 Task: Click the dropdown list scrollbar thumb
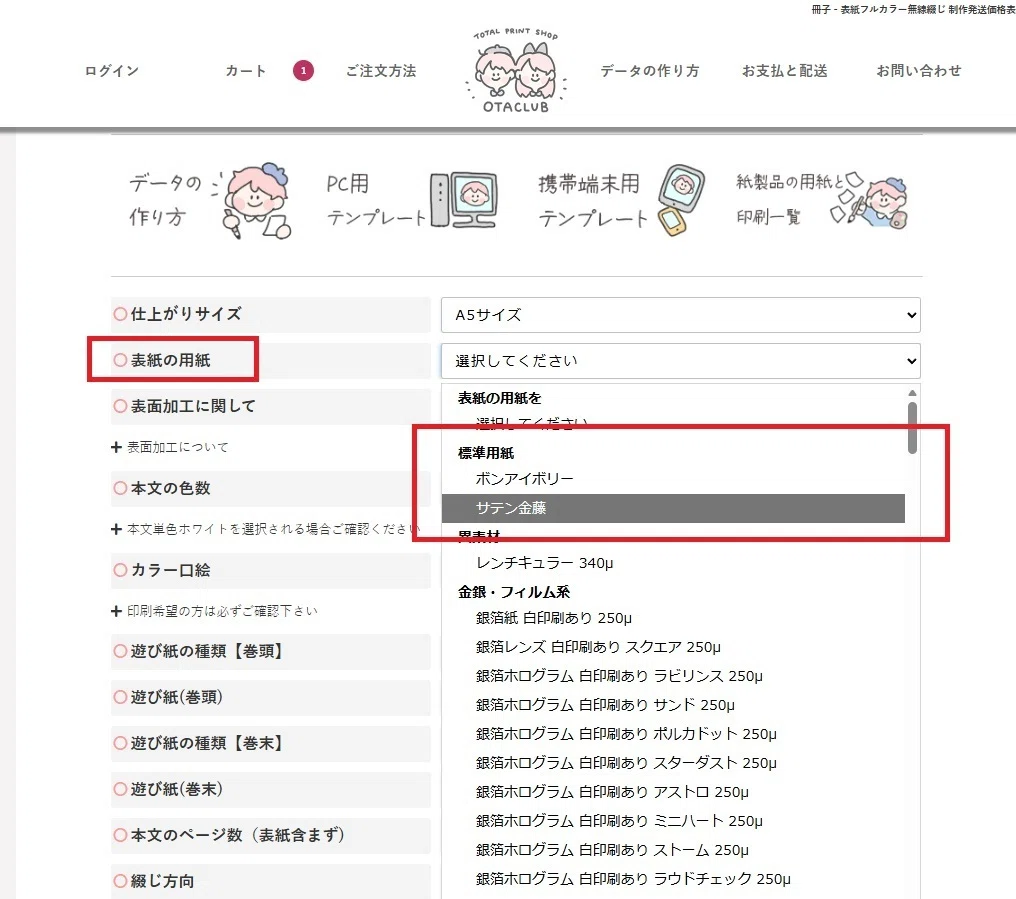(912, 428)
